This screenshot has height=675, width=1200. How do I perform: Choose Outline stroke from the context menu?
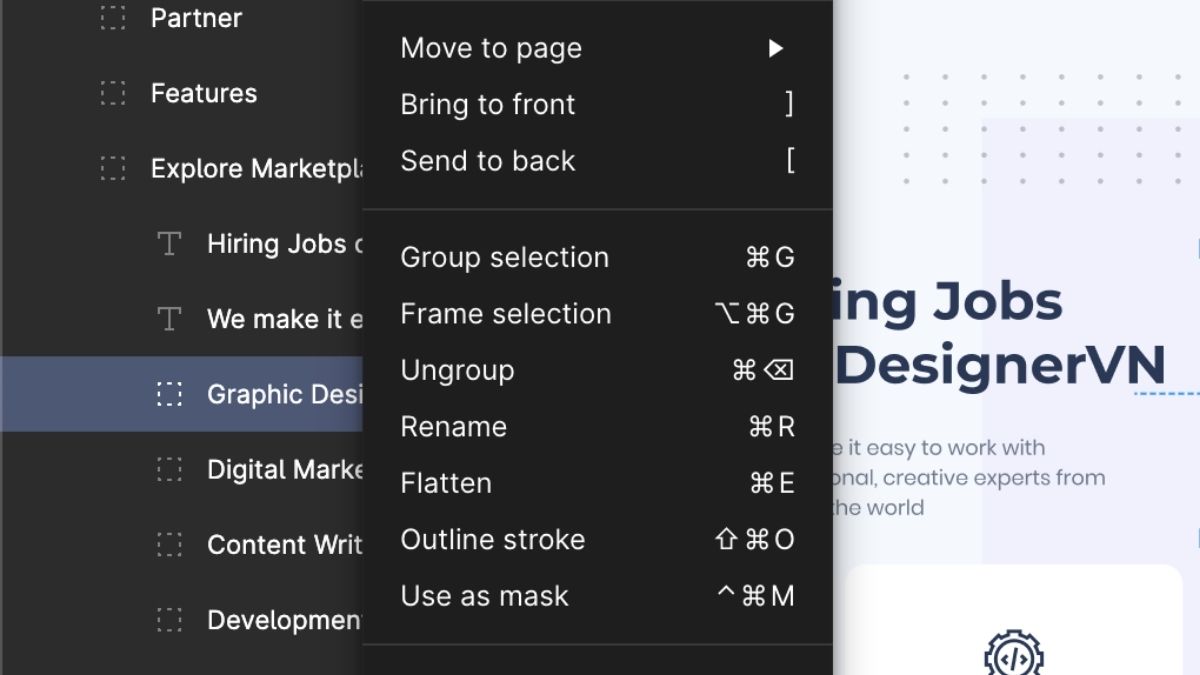point(493,539)
